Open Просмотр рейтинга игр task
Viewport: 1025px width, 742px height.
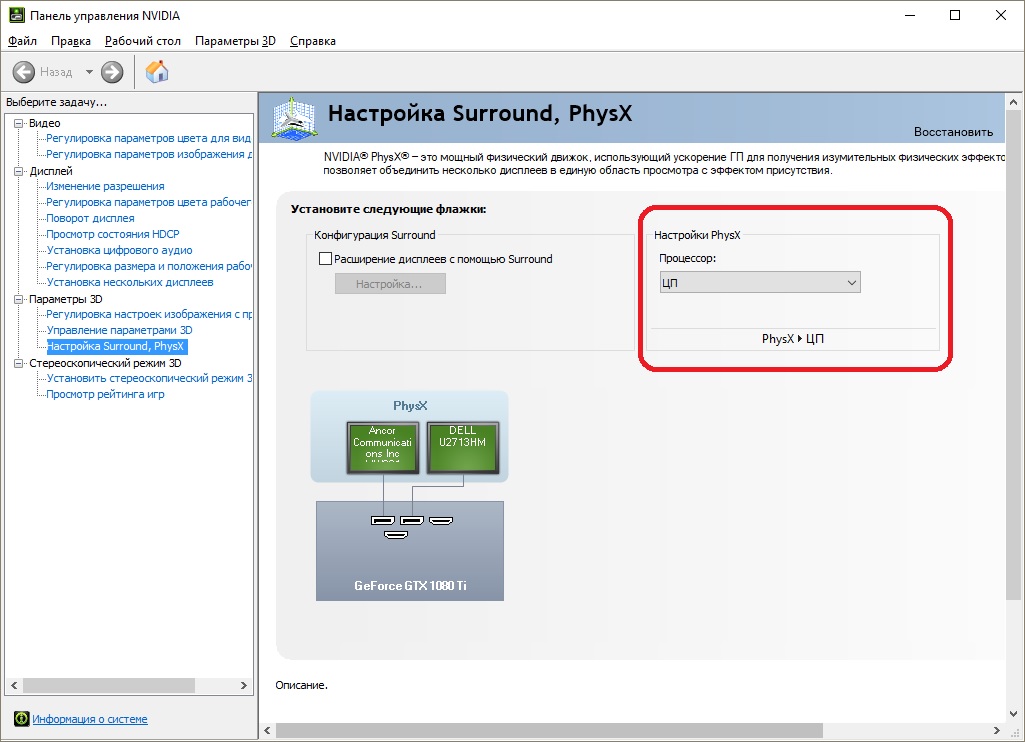pos(105,394)
